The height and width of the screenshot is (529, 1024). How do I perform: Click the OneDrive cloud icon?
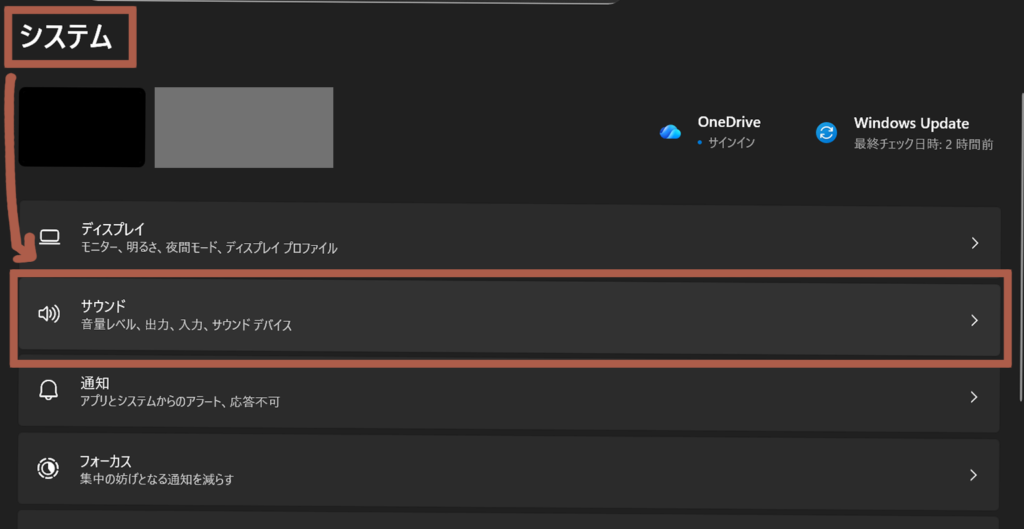pos(670,132)
